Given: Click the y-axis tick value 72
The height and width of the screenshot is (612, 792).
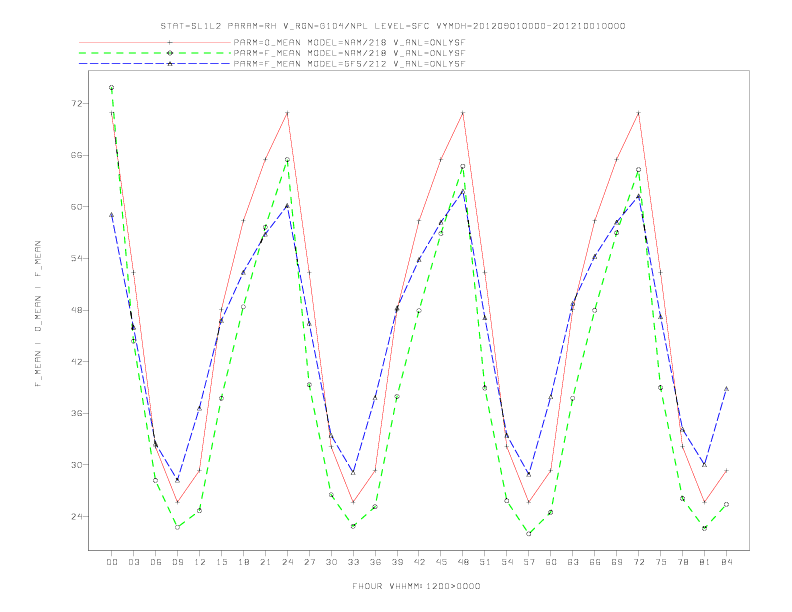Looking at the screenshot, I should (x=76, y=104).
